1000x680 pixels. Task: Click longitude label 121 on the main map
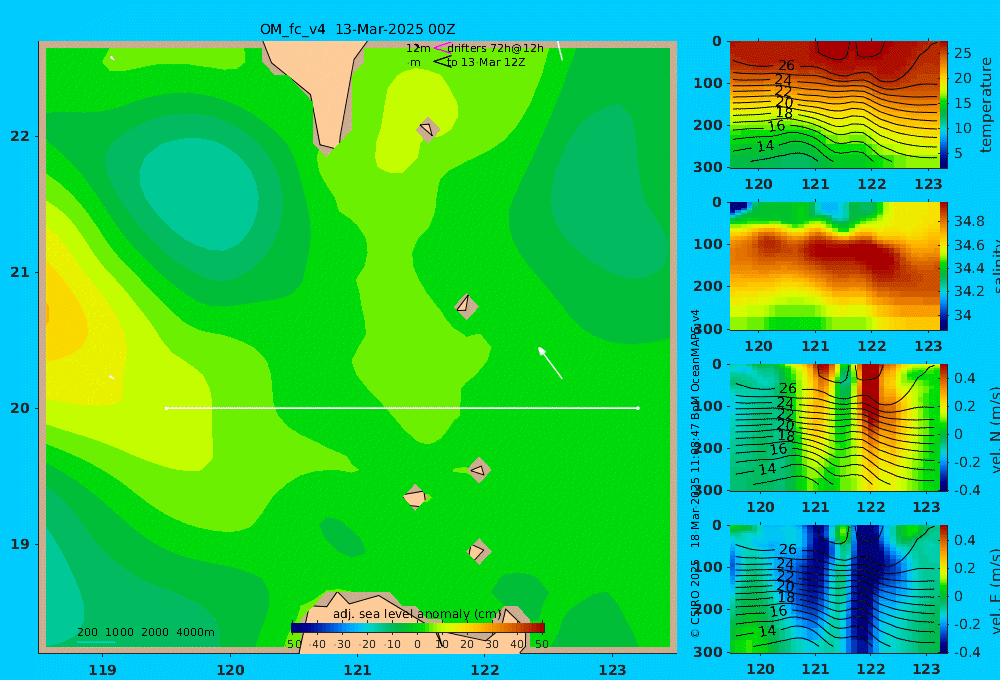[358, 670]
